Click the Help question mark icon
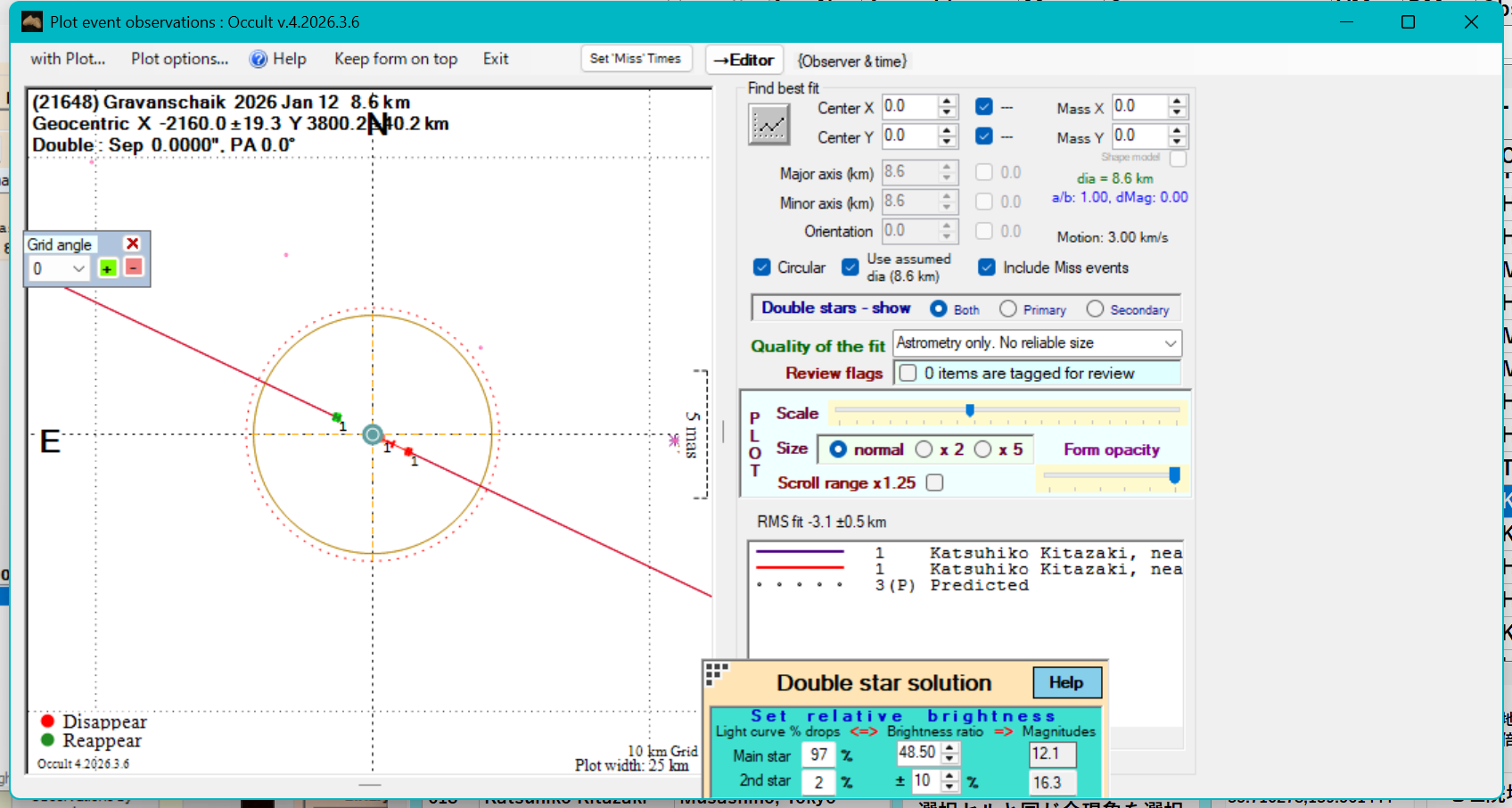 click(259, 59)
